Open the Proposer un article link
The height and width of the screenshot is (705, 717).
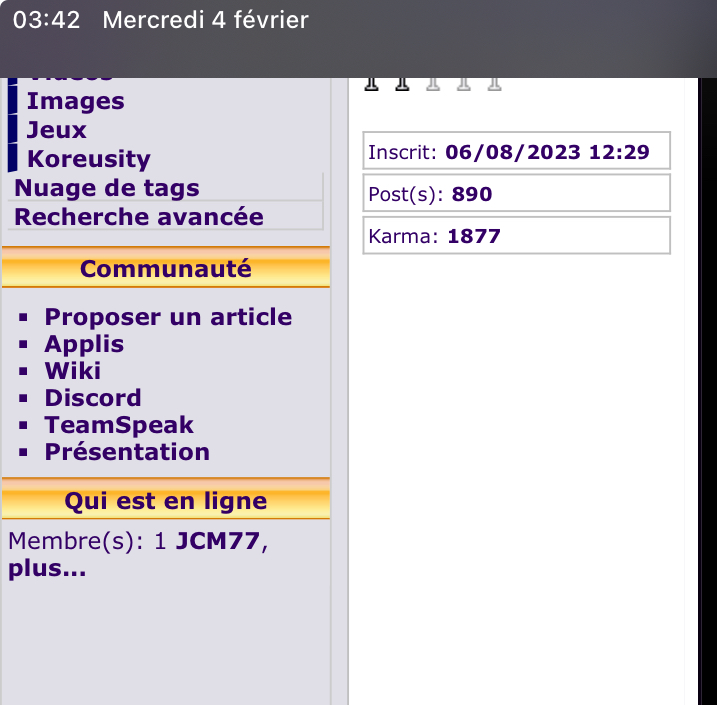tap(168, 317)
